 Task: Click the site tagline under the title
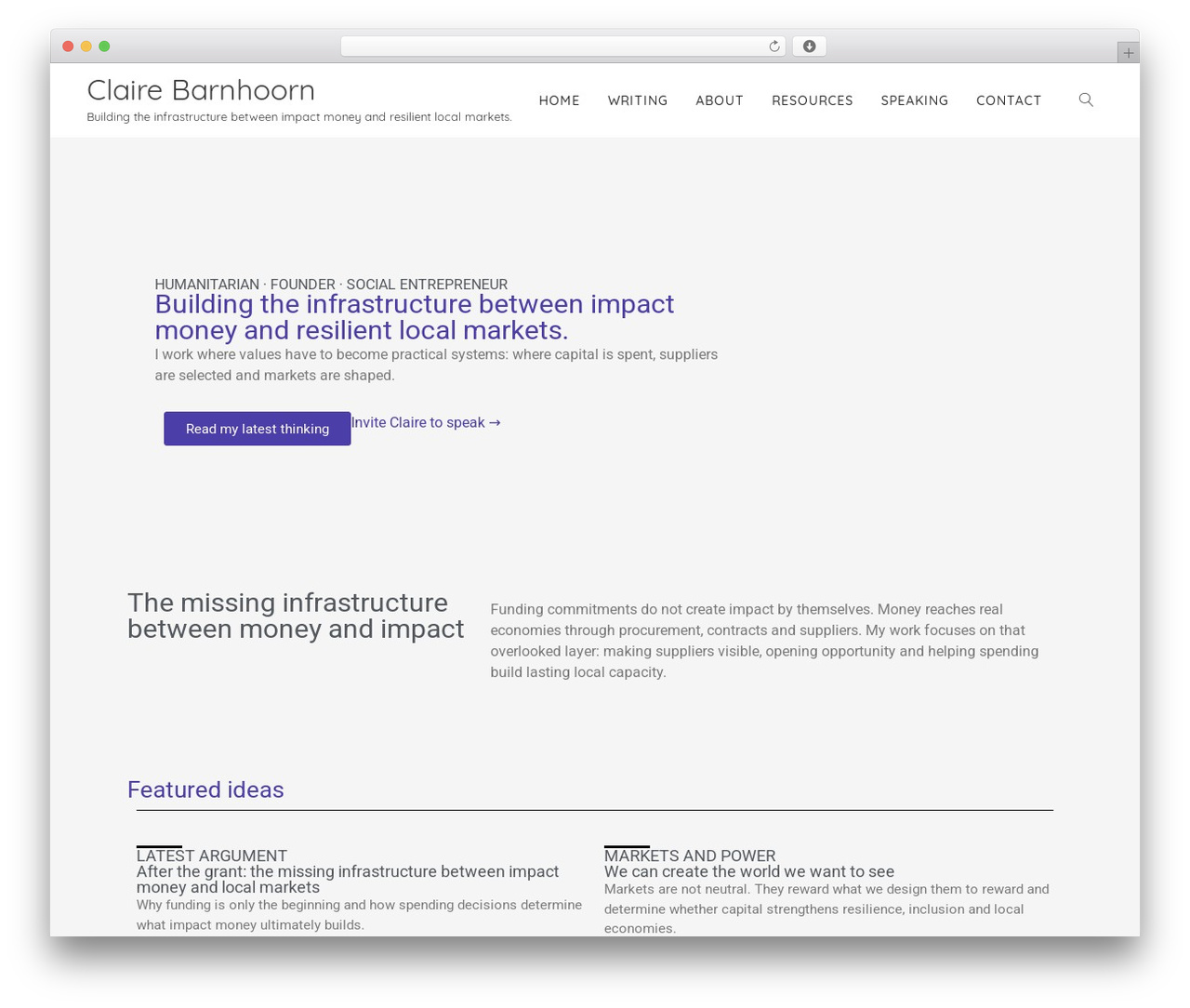click(x=299, y=117)
